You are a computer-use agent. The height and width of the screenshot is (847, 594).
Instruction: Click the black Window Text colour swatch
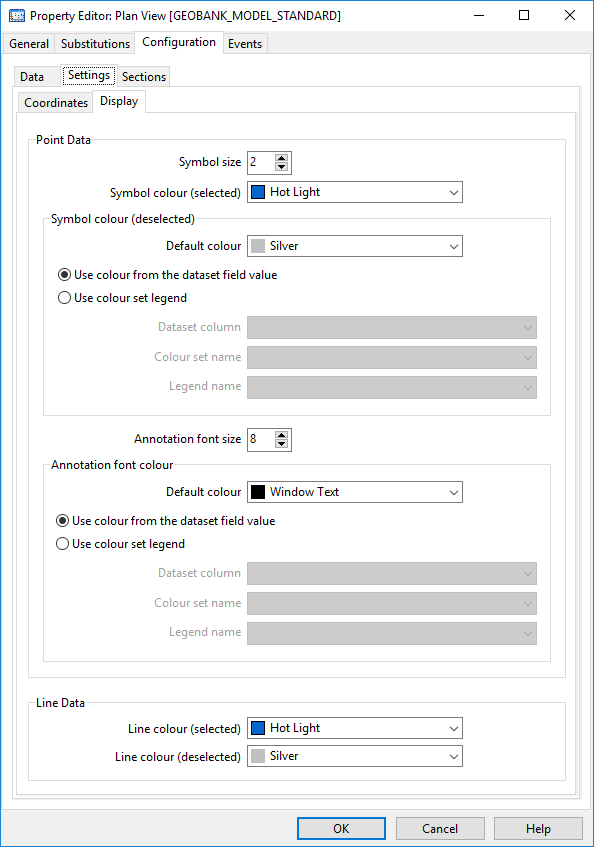[258, 492]
